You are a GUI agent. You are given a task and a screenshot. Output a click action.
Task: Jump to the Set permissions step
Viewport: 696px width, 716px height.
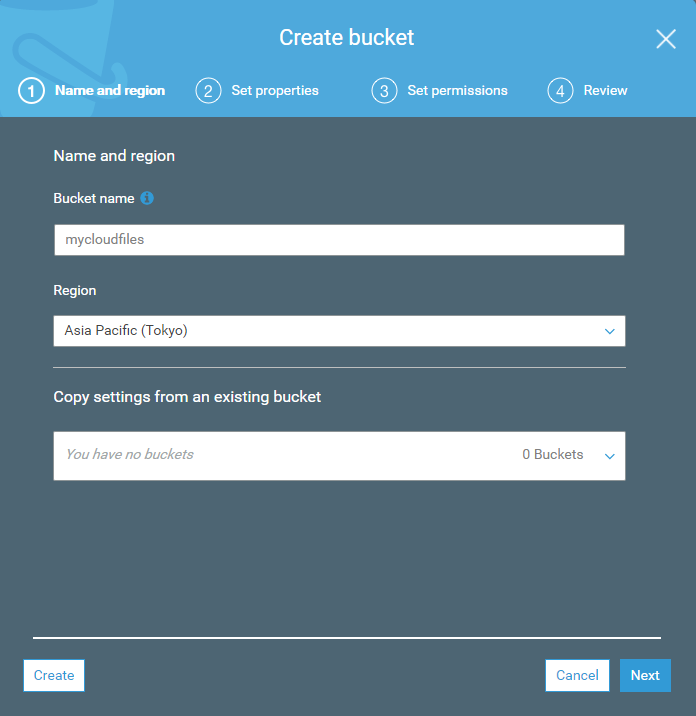457,91
